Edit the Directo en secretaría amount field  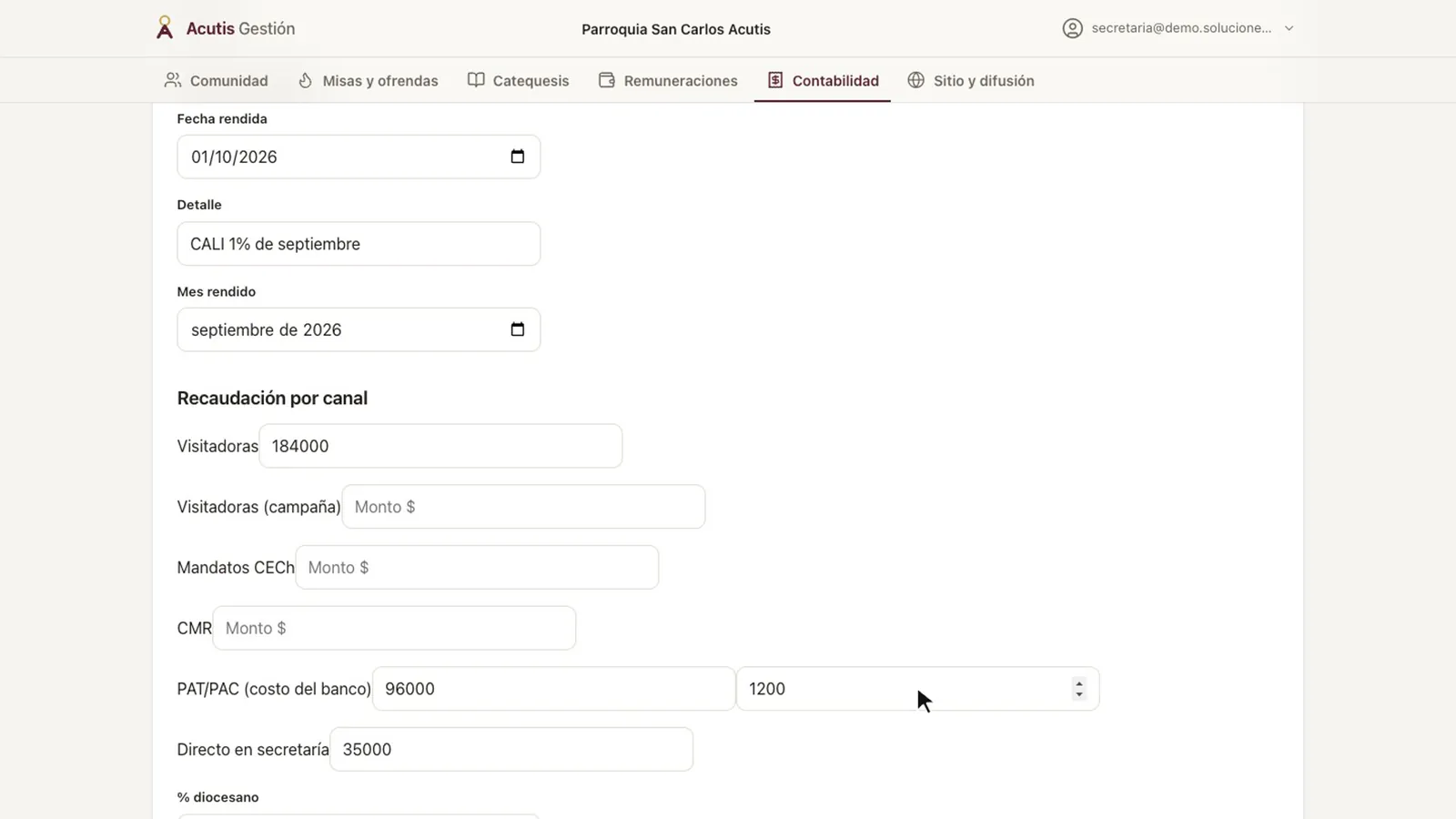[x=511, y=749]
